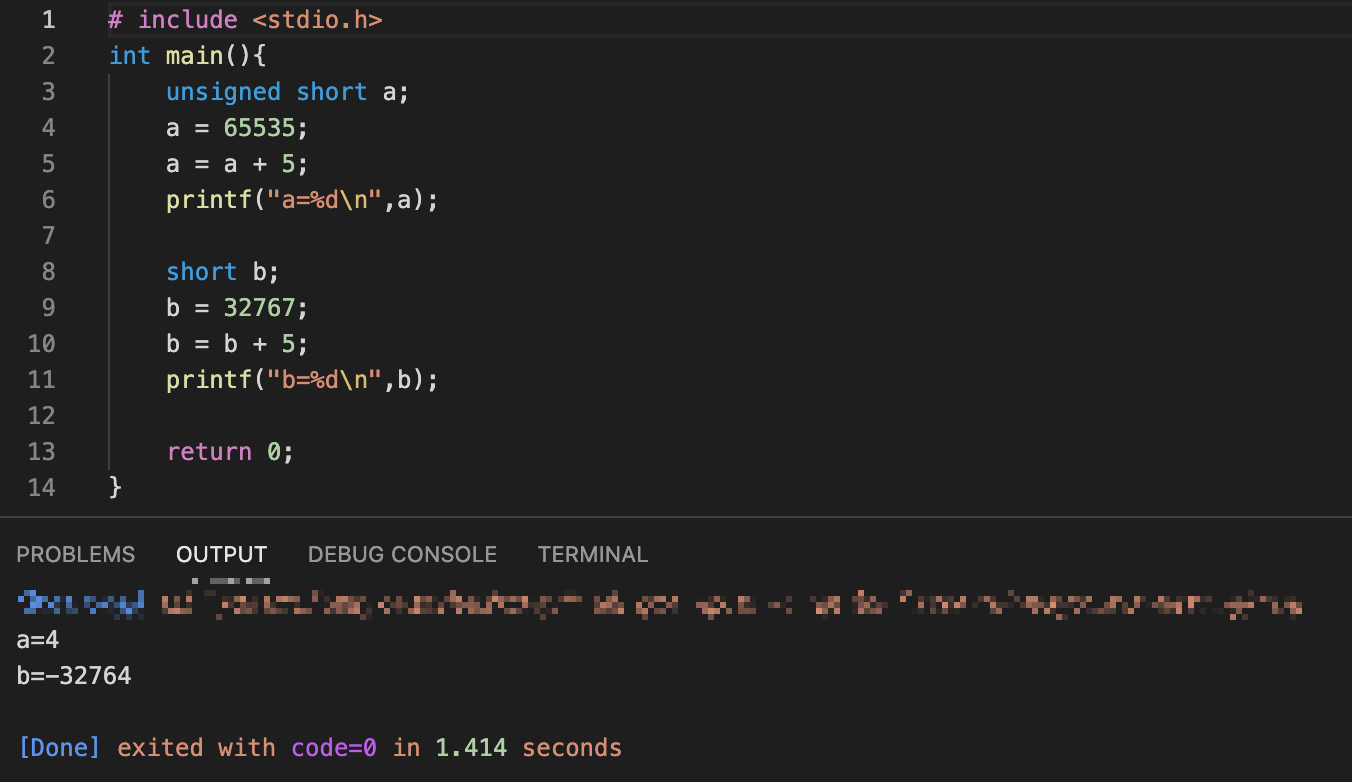This screenshot has width=1352, height=782.
Task: Click the 'a=4' output line
Action: 38,640
